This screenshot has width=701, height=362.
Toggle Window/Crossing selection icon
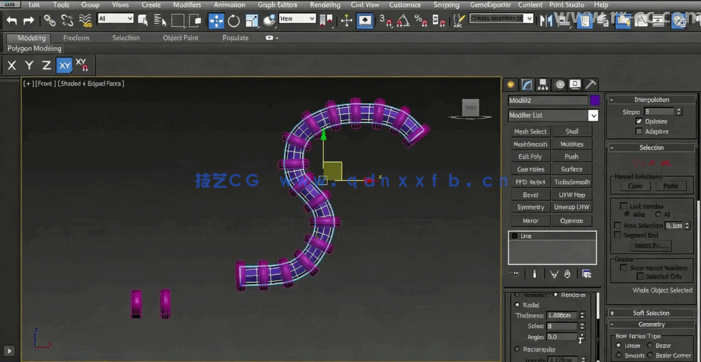[195, 21]
